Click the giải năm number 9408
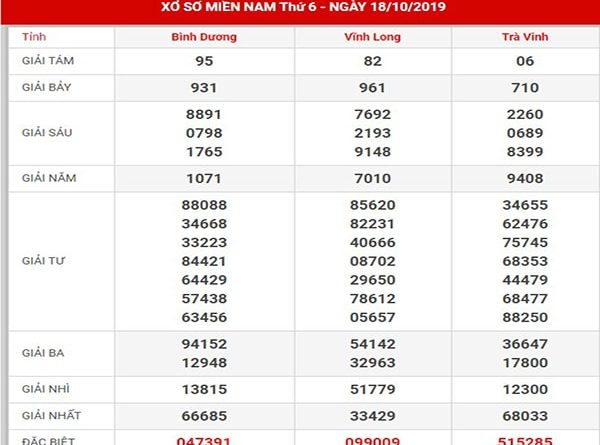The height and width of the screenshot is (445, 600). [525, 178]
